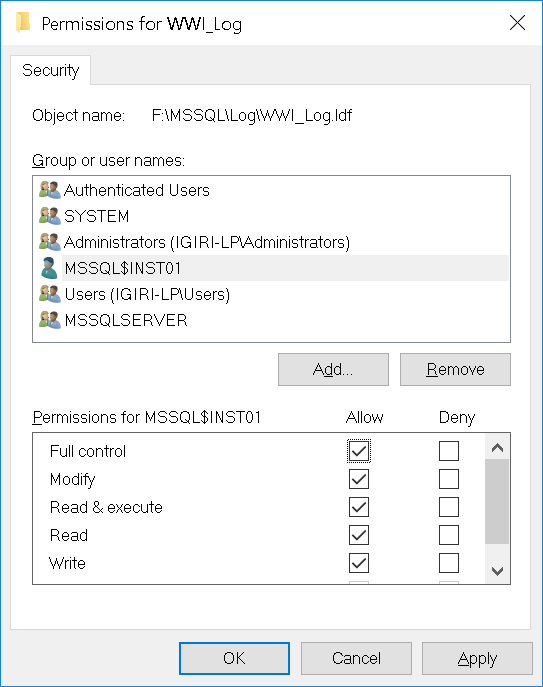Click the Authenticated Users group icon
Screen dimensions: 543x687
point(50,190)
